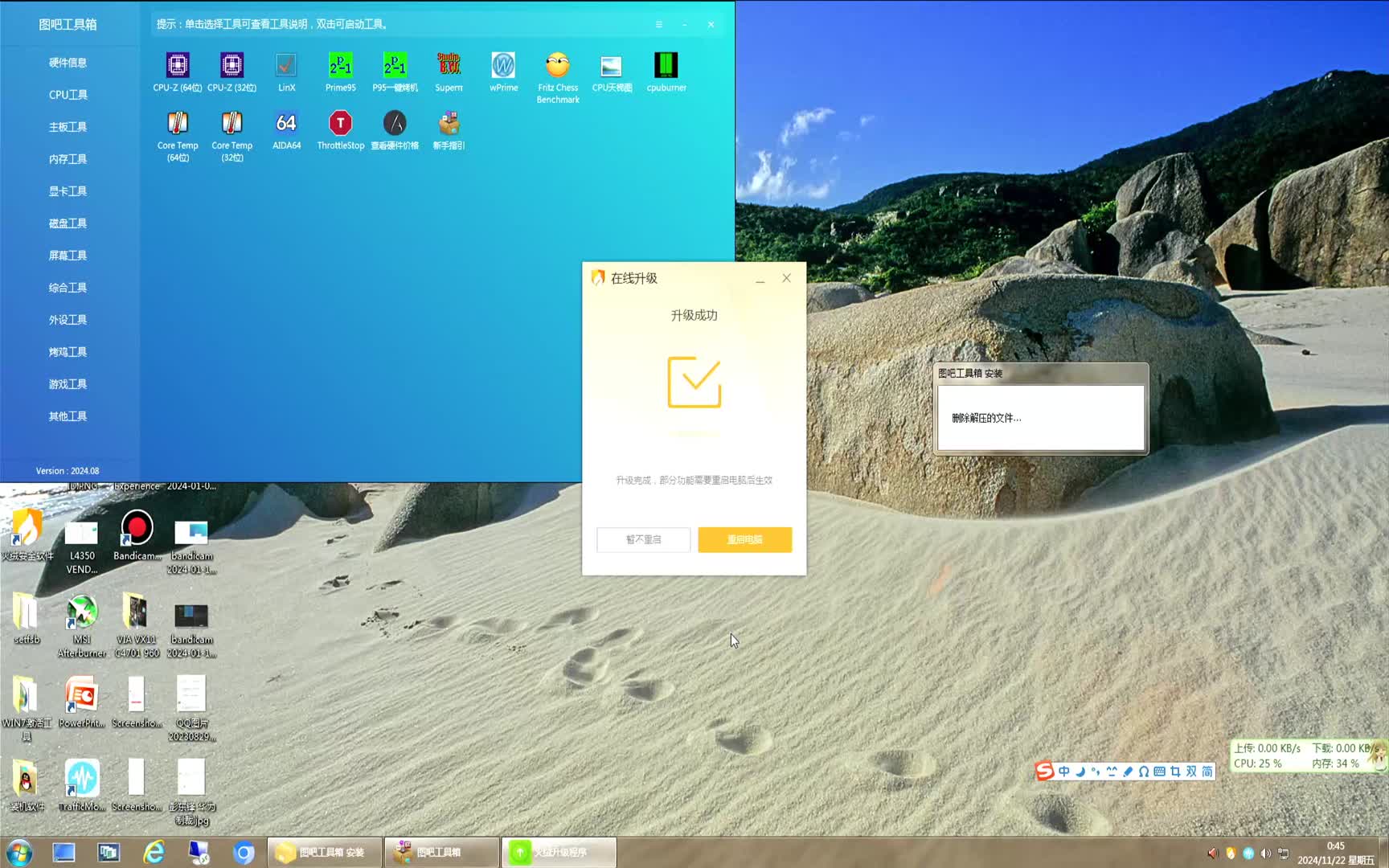Toggle Sogou input 中 language mode

click(x=1063, y=772)
